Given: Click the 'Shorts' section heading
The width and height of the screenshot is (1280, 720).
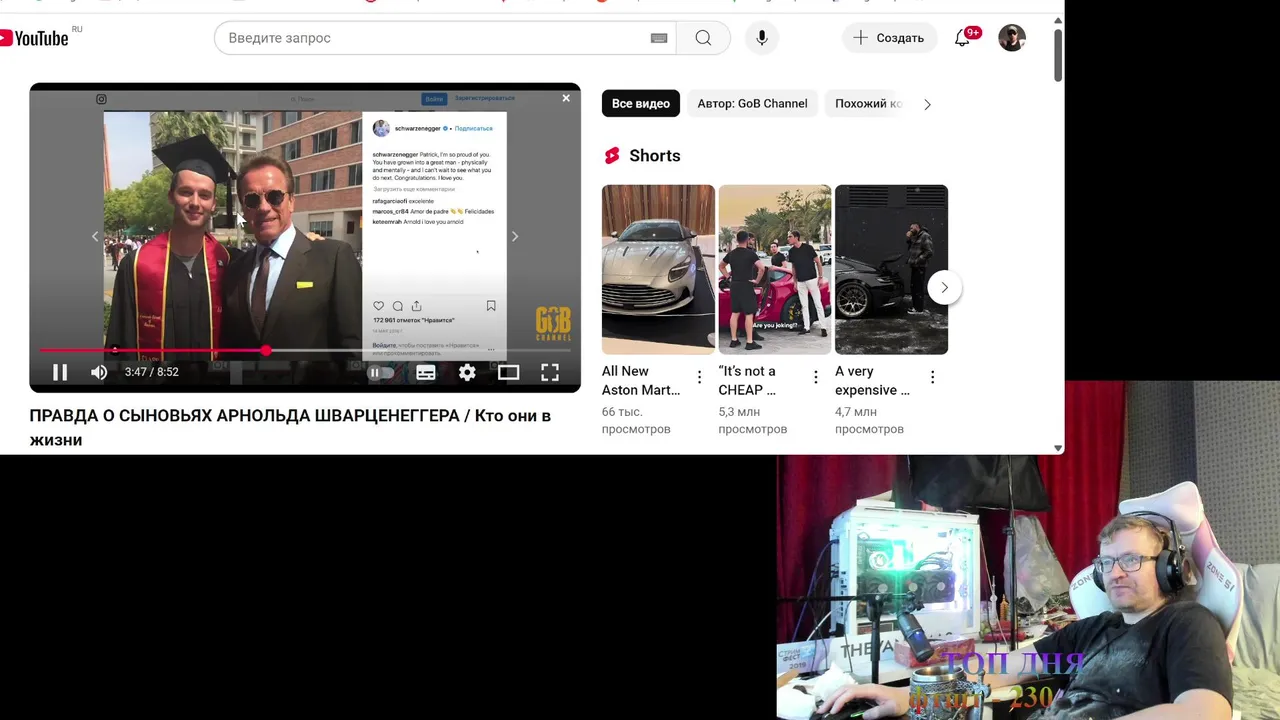Looking at the screenshot, I should pos(655,156).
